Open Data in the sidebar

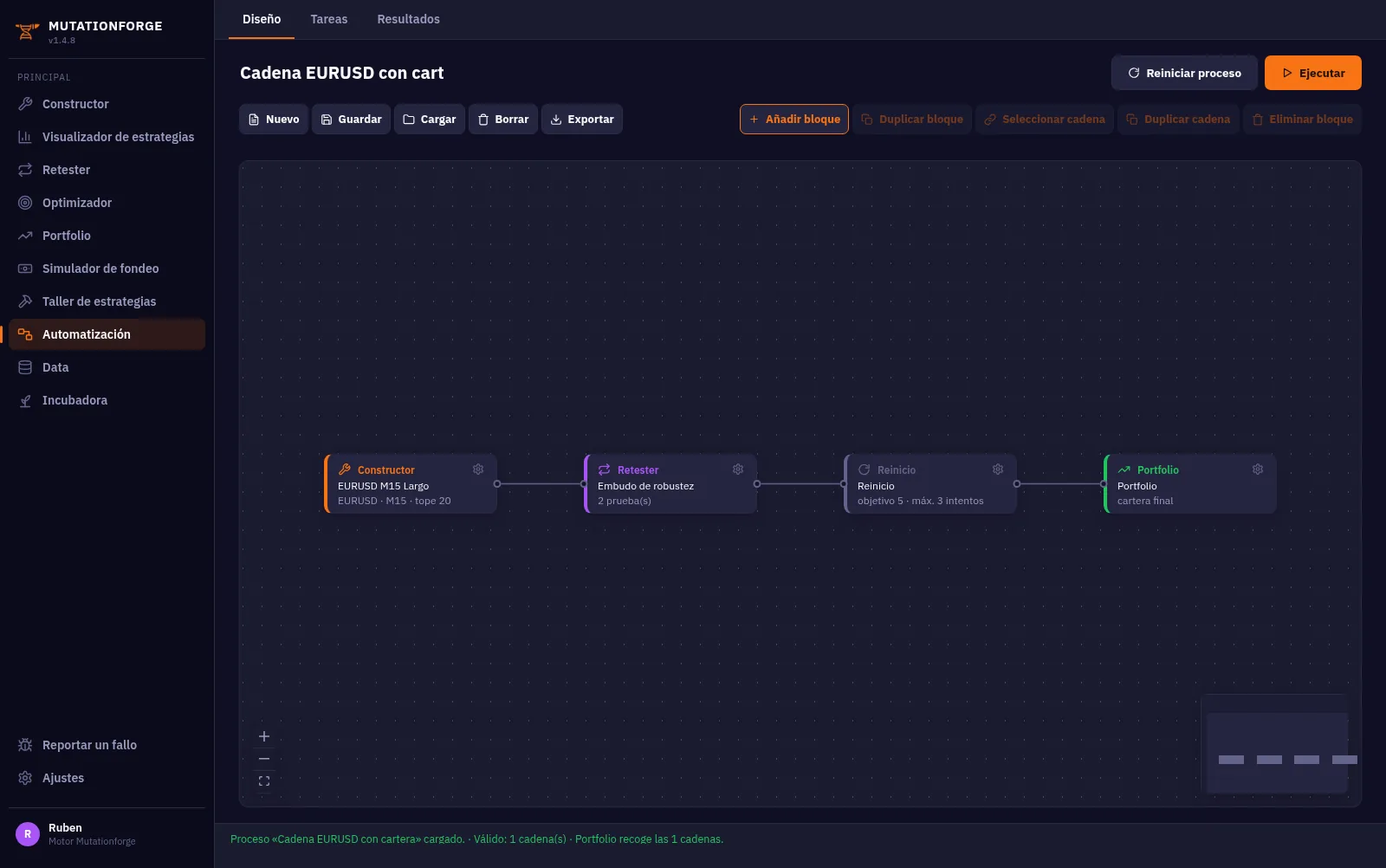[107, 367]
